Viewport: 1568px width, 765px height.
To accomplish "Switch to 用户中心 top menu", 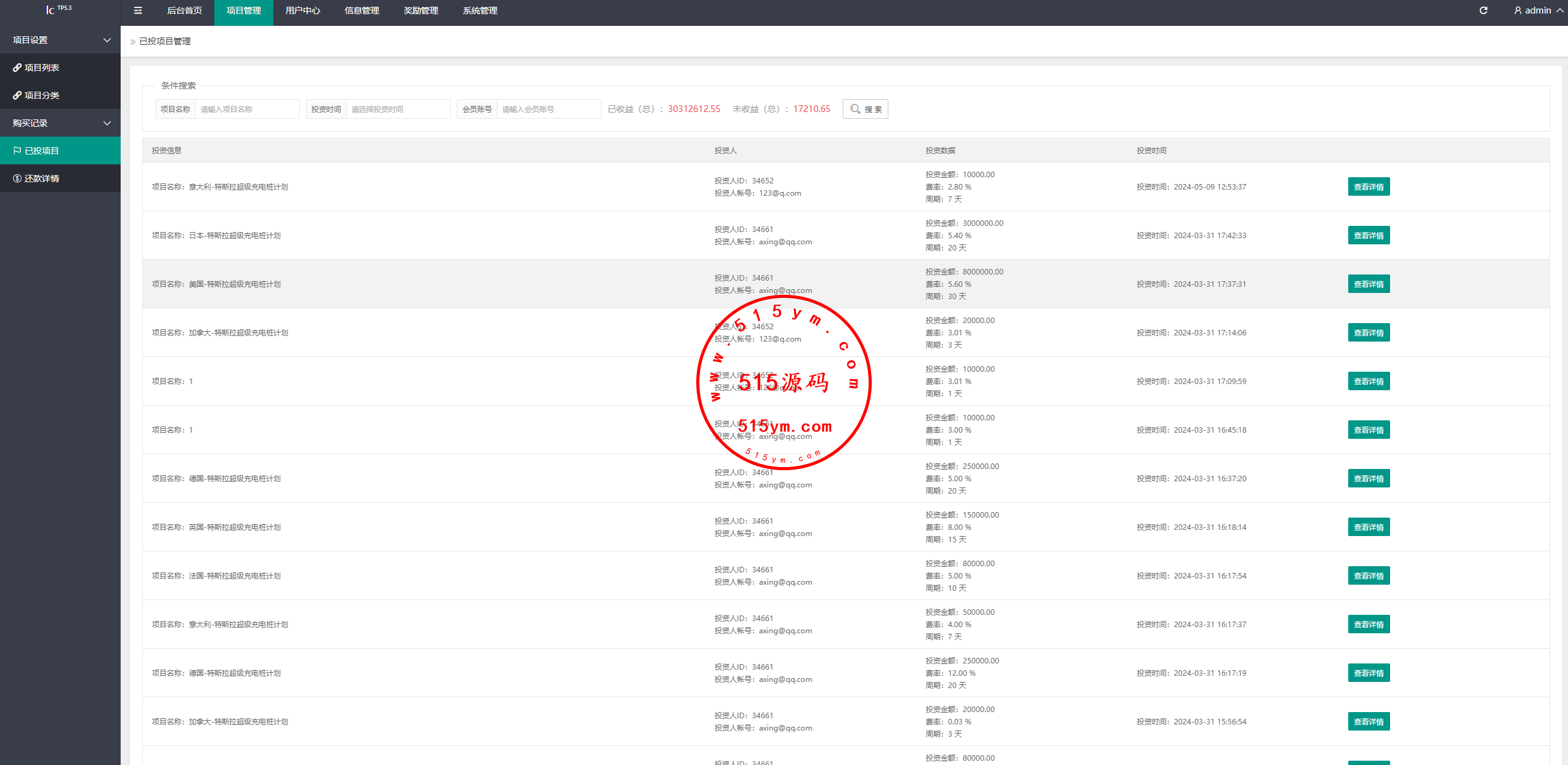I will click(x=302, y=10).
